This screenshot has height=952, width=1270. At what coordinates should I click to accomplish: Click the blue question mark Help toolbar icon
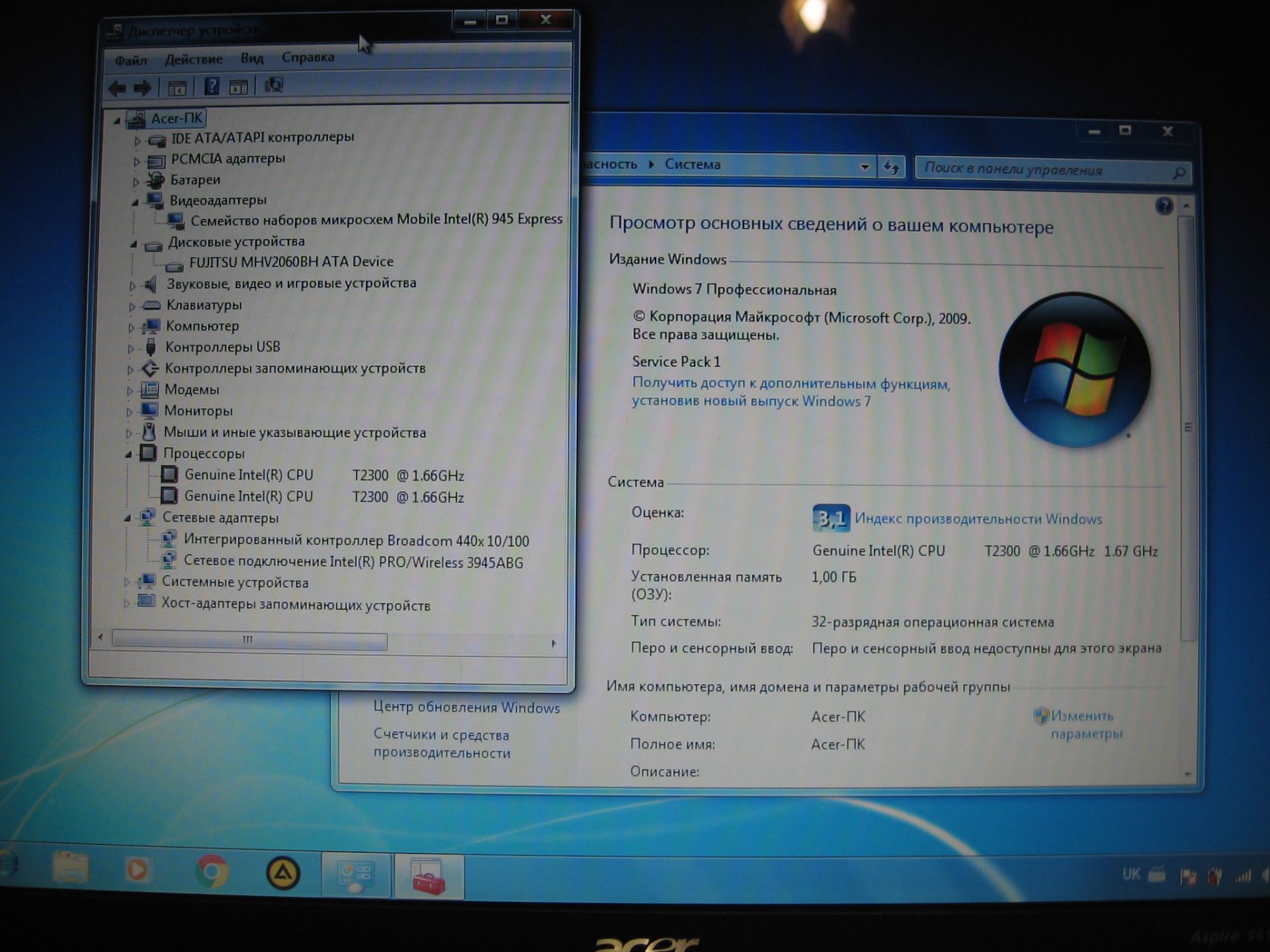coord(211,86)
